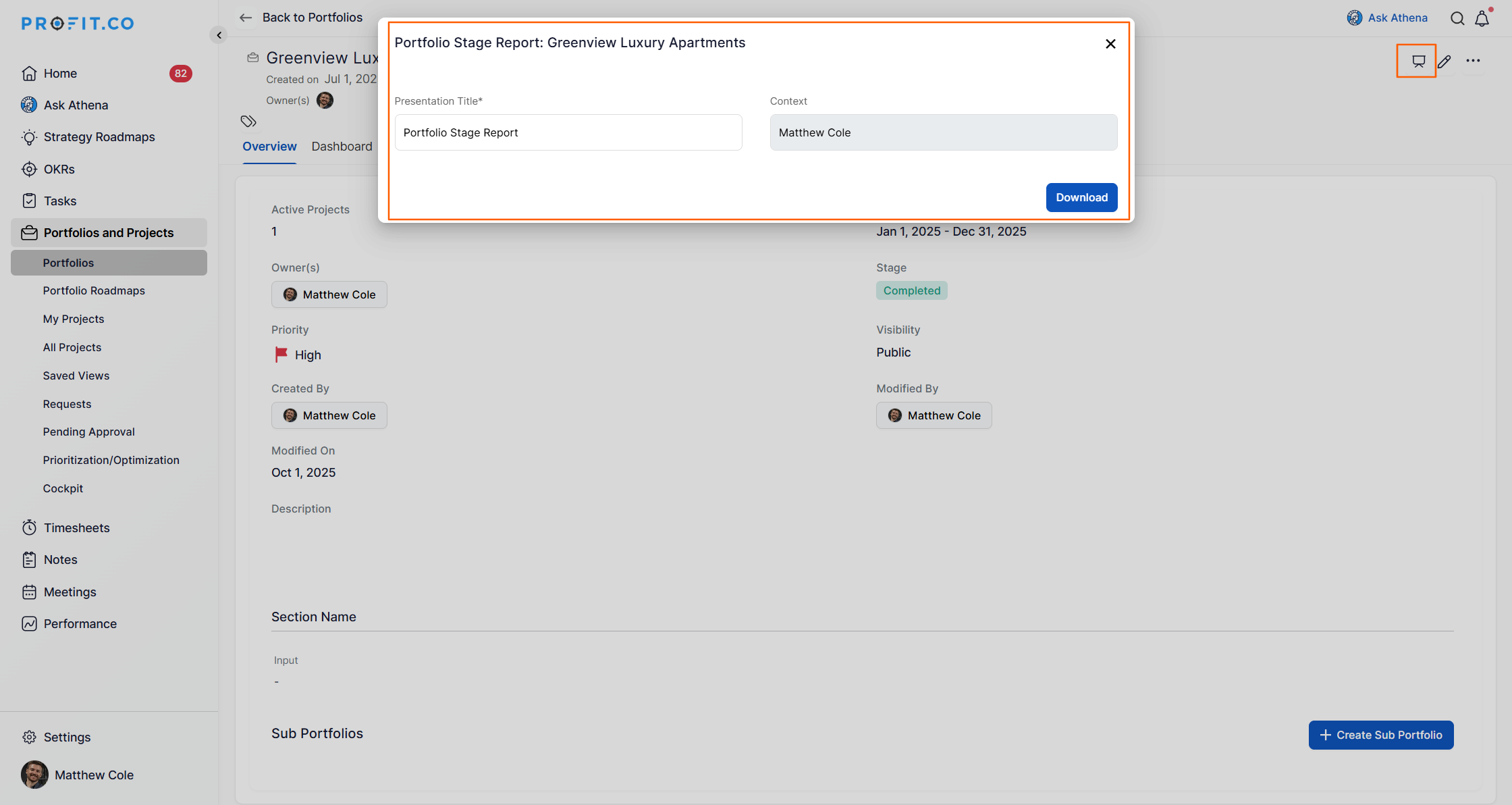Click the pencil edit icon
The image size is (1512, 805).
point(1444,61)
